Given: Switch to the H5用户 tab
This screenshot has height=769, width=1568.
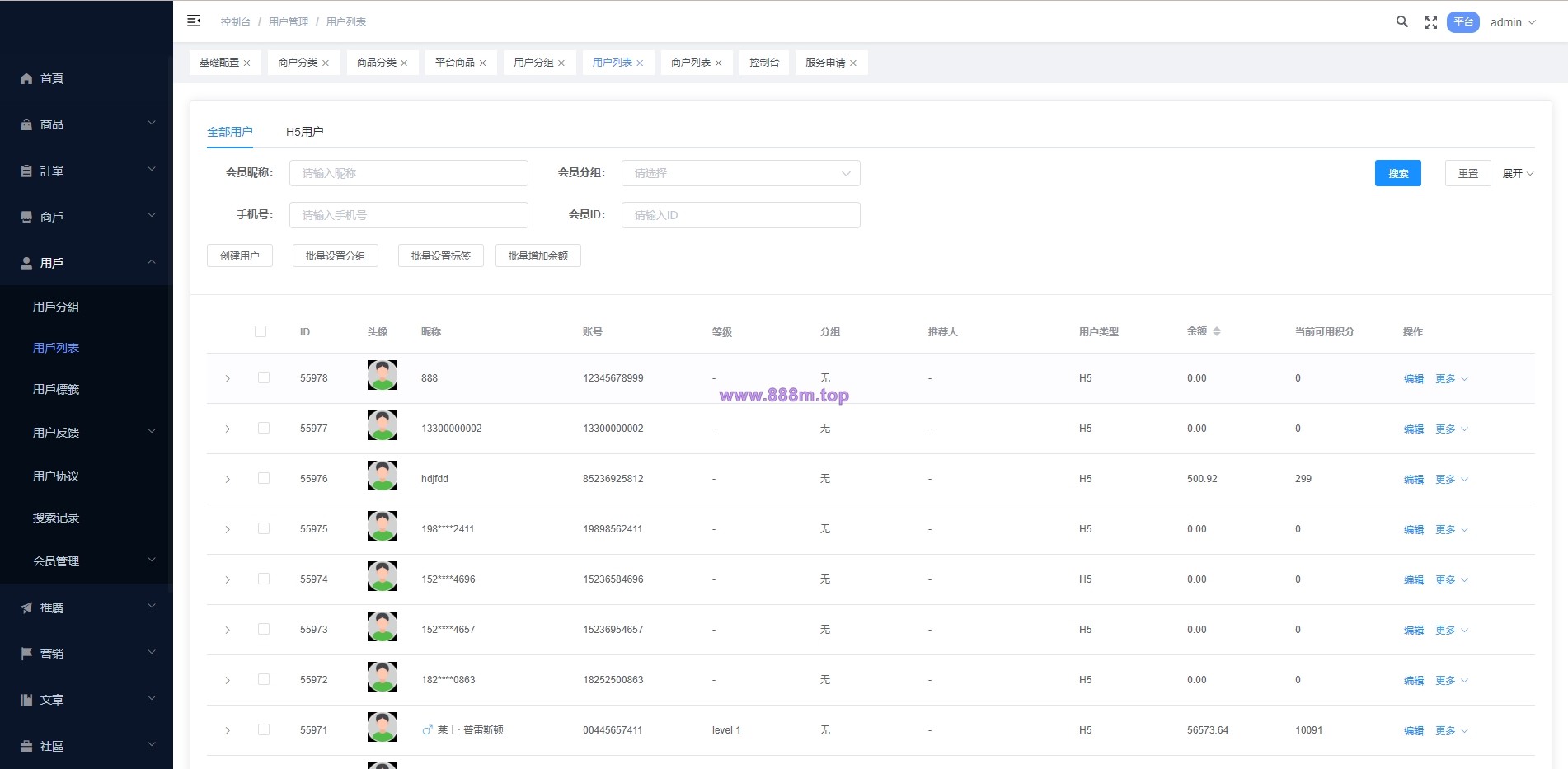Looking at the screenshot, I should click(304, 132).
